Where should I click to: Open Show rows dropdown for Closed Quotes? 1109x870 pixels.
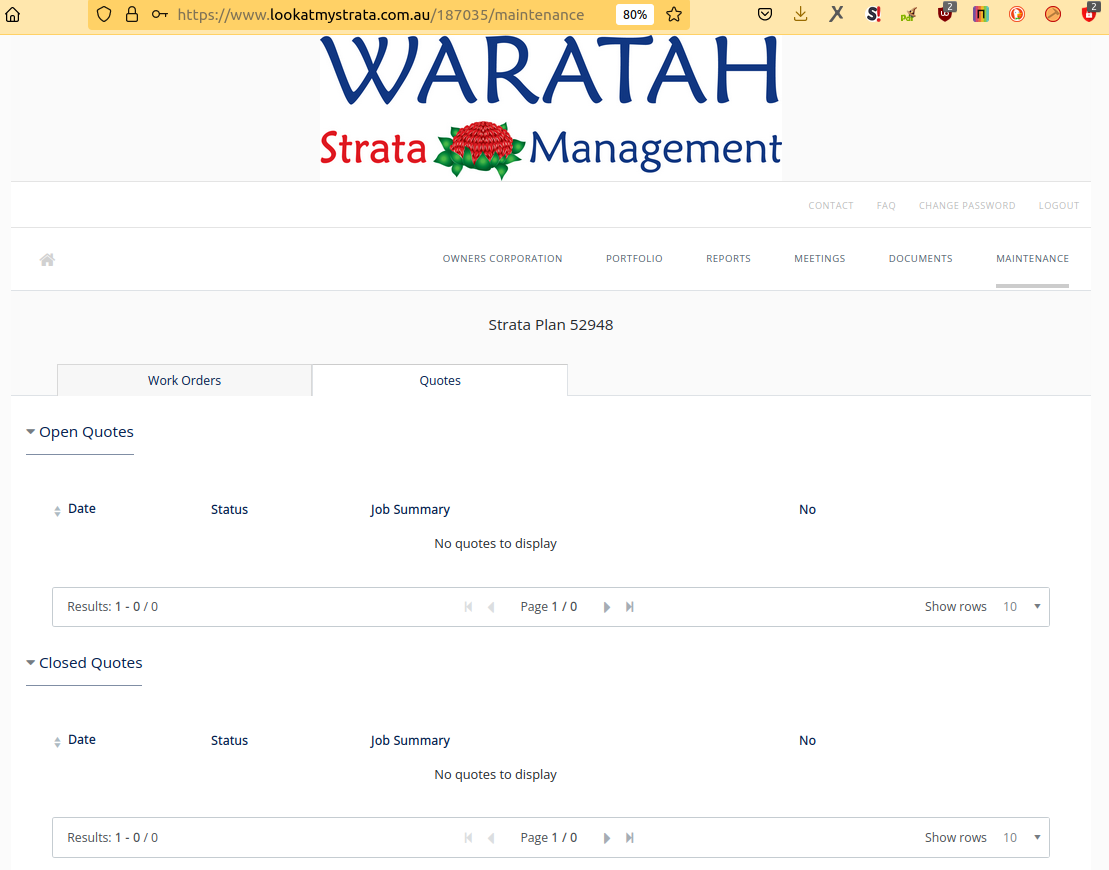click(1021, 838)
